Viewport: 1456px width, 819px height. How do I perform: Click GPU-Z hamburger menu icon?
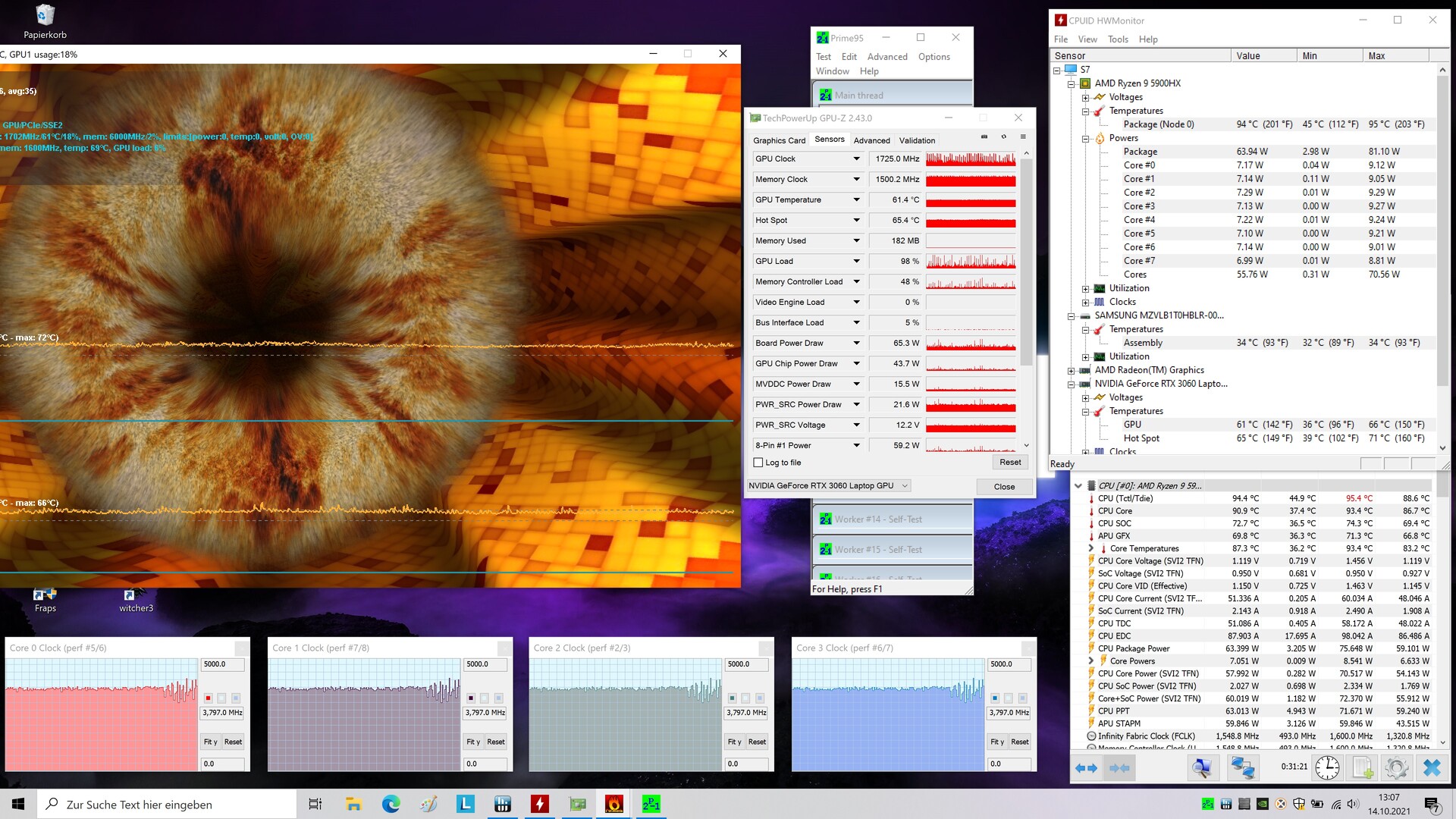point(1023,137)
